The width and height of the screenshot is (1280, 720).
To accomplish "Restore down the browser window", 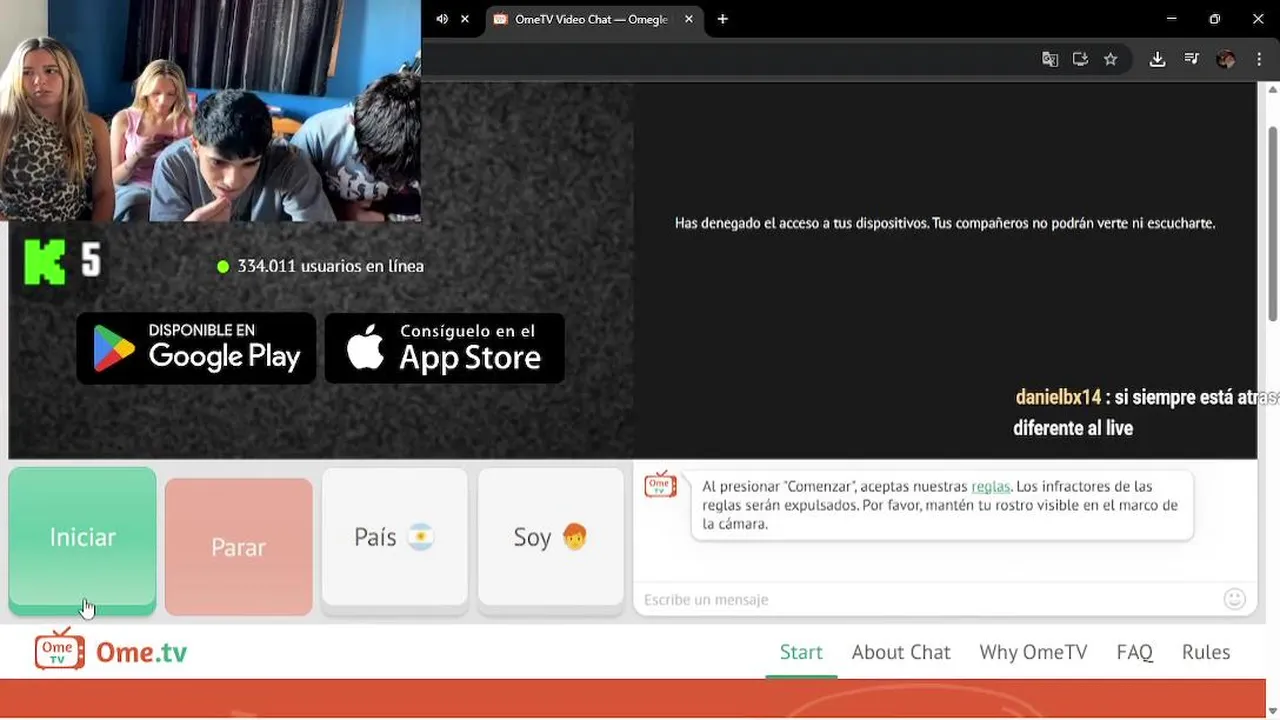I will click(x=1214, y=19).
